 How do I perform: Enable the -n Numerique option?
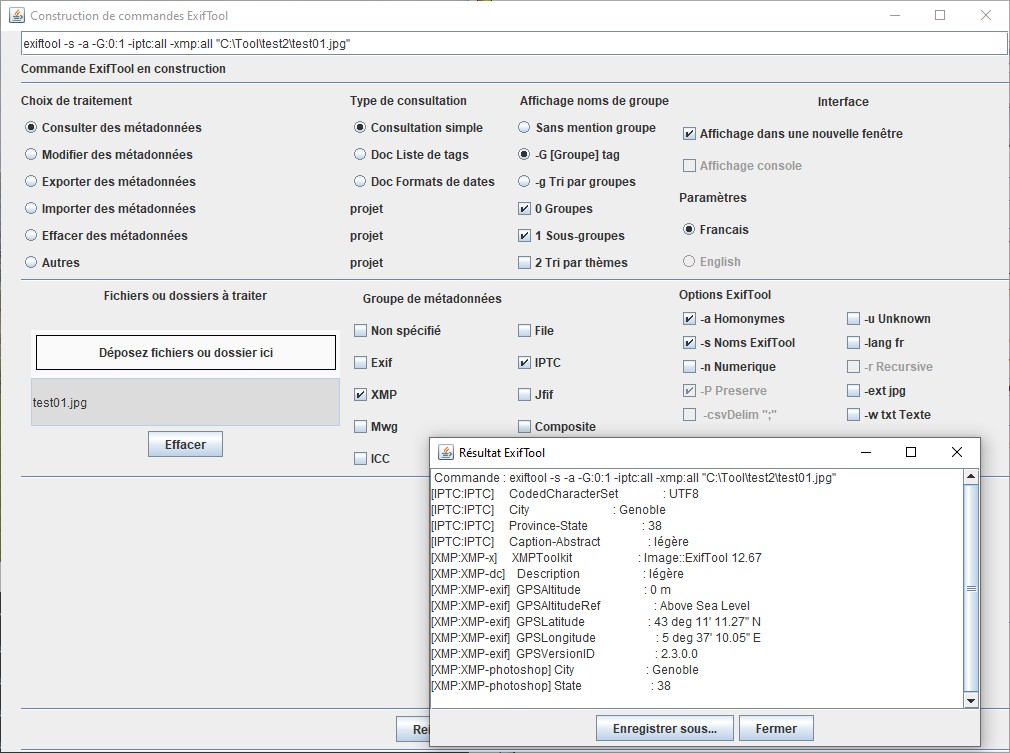click(689, 367)
